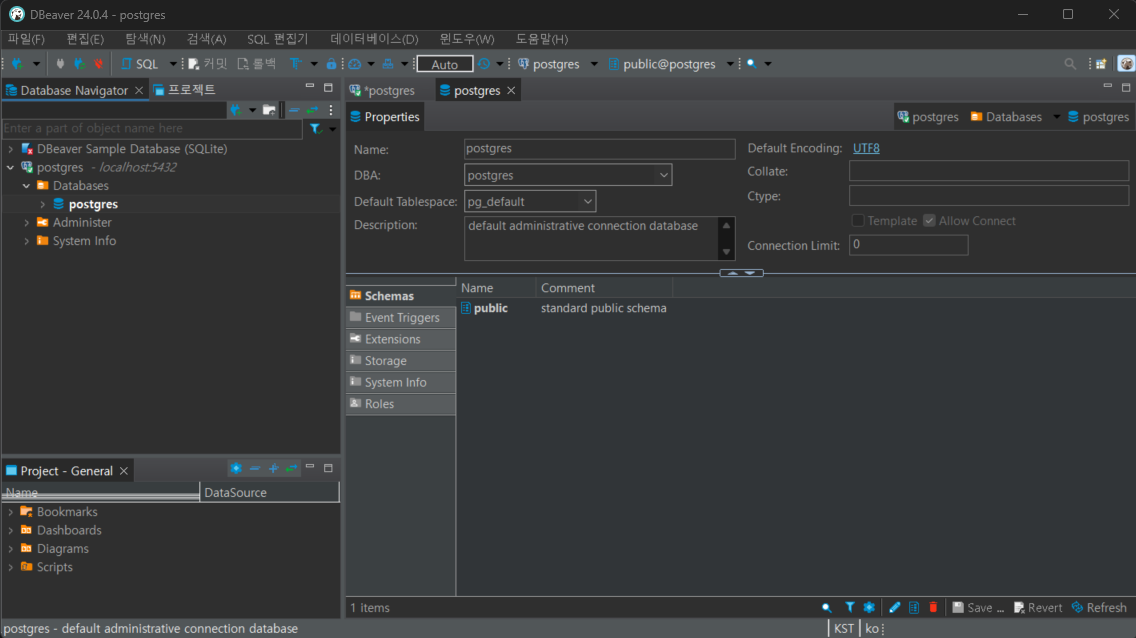The height and width of the screenshot is (638, 1136).
Task: Expand the Bookmarks project folder
Action: (x=10, y=512)
